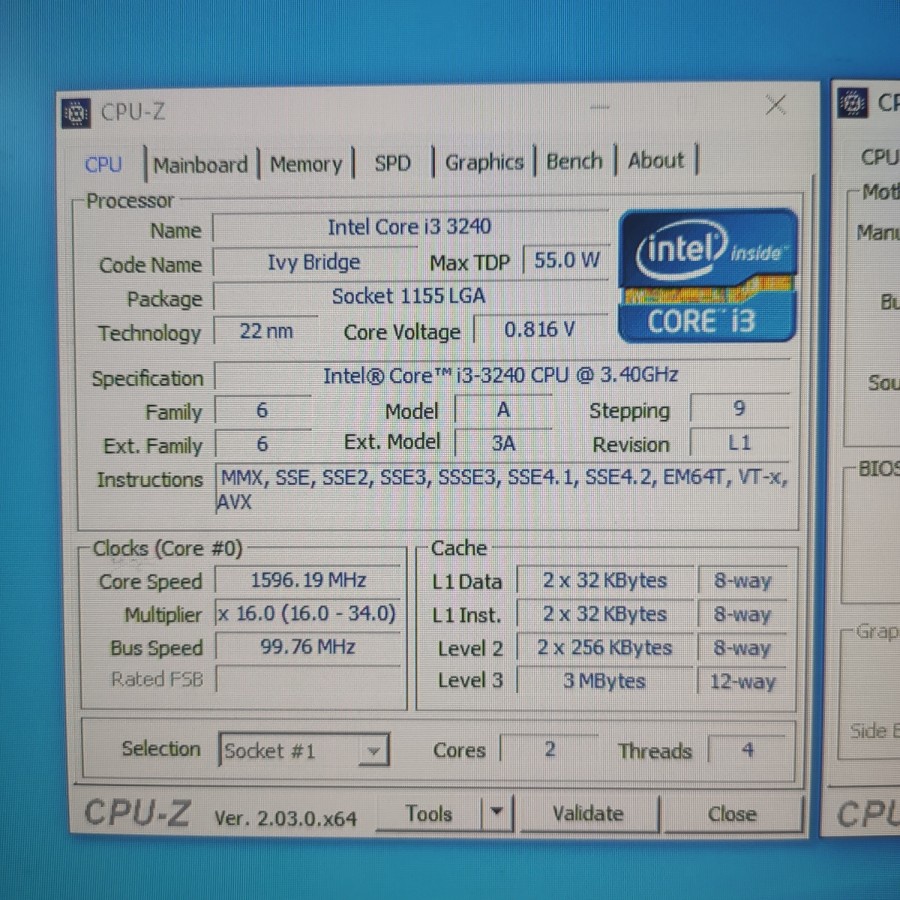The width and height of the screenshot is (900, 900).
Task: Click the Close button at bottom
Action: pos(732,814)
